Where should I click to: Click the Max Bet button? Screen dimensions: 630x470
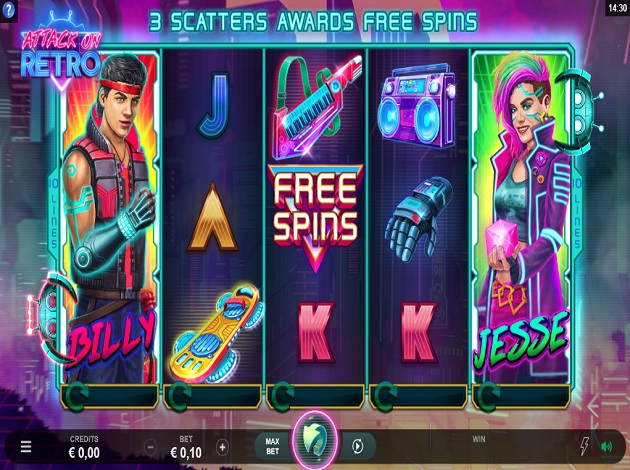(x=272, y=446)
